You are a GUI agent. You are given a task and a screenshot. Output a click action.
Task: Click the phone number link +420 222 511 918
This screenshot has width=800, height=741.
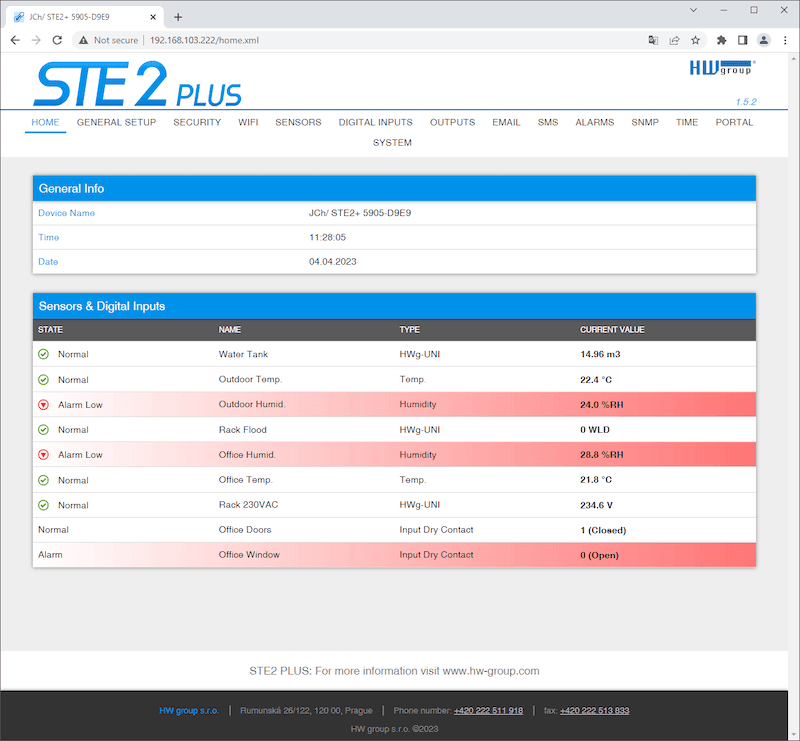tap(488, 710)
